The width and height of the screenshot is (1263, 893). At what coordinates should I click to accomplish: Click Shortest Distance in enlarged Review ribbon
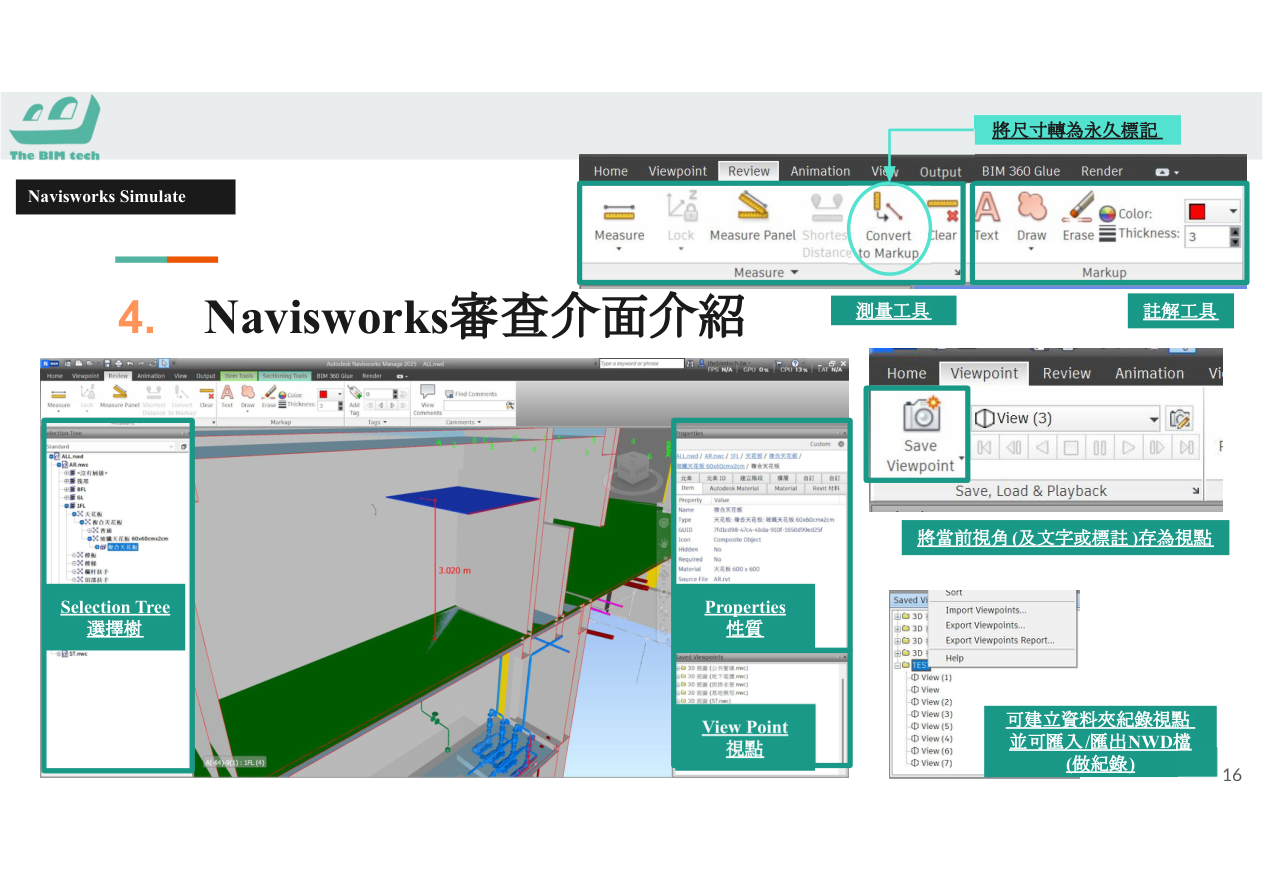point(826,225)
